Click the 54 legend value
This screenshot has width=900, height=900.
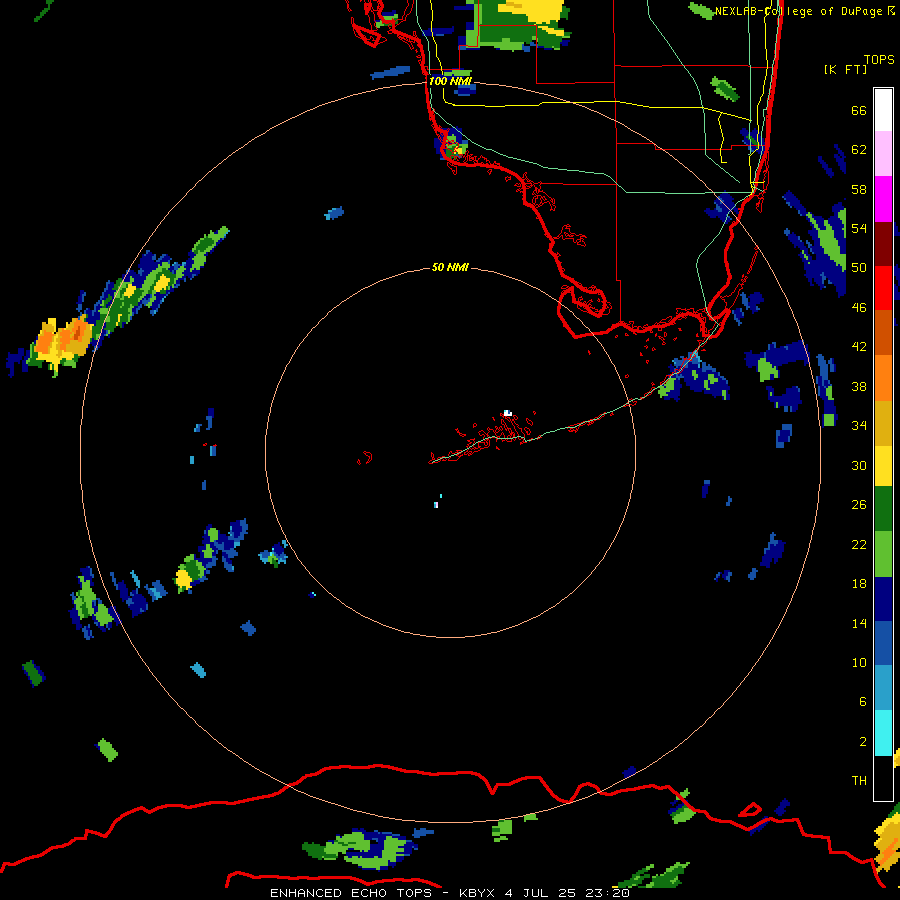point(859,228)
